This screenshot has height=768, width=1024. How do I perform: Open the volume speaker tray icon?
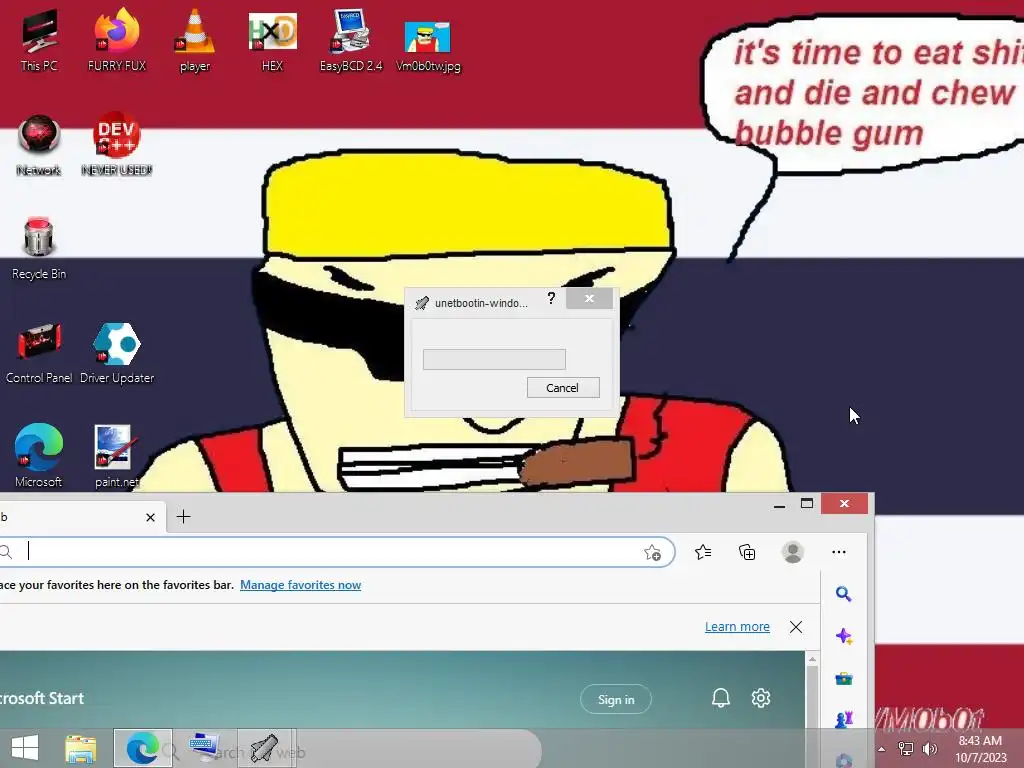click(x=930, y=749)
